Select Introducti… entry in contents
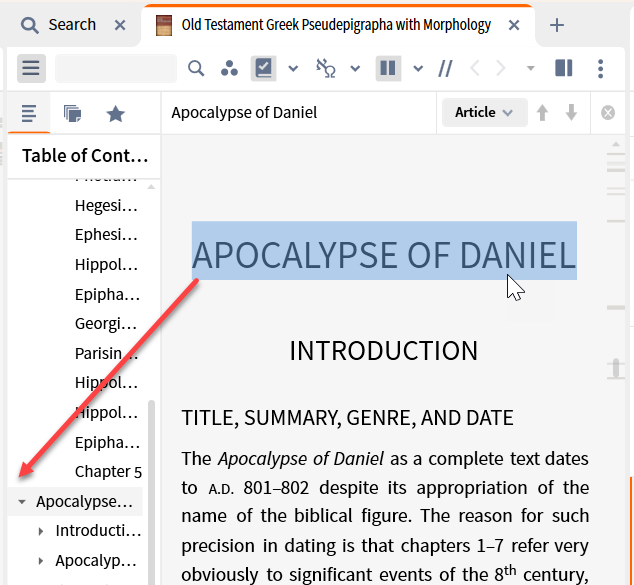 (98, 531)
